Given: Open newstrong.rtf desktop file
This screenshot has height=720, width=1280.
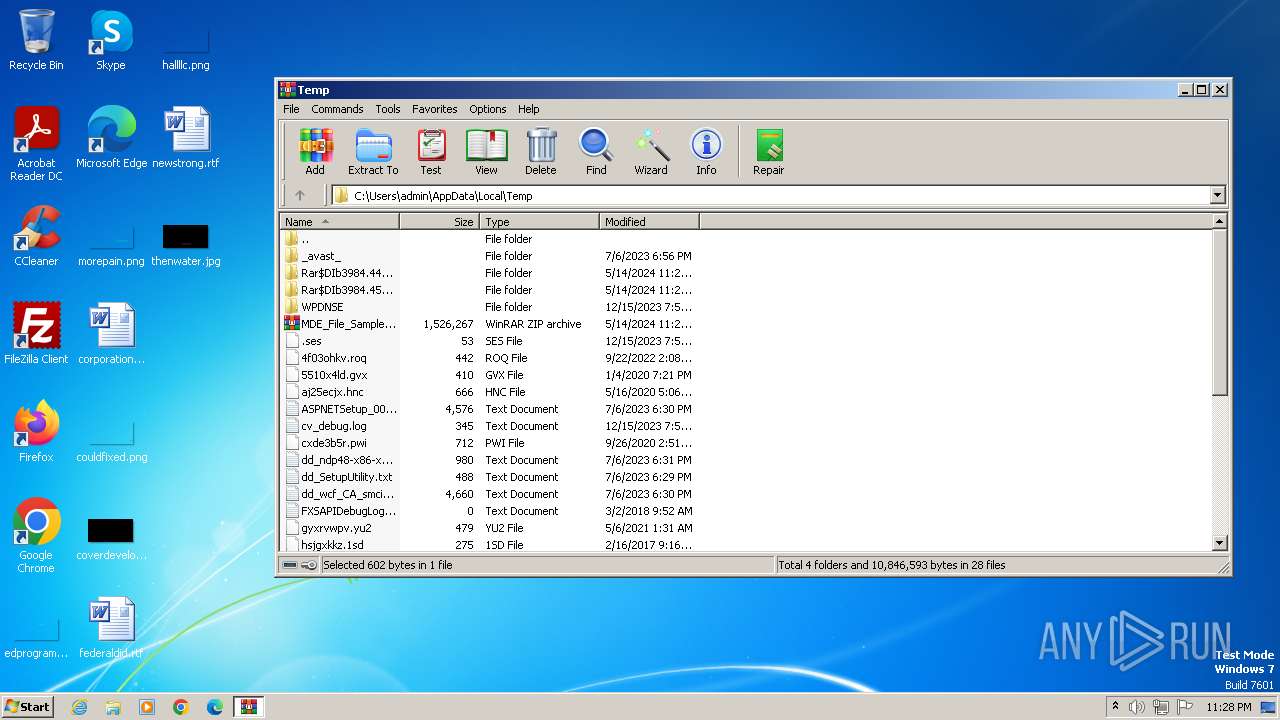Looking at the screenshot, I should click(186, 138).
